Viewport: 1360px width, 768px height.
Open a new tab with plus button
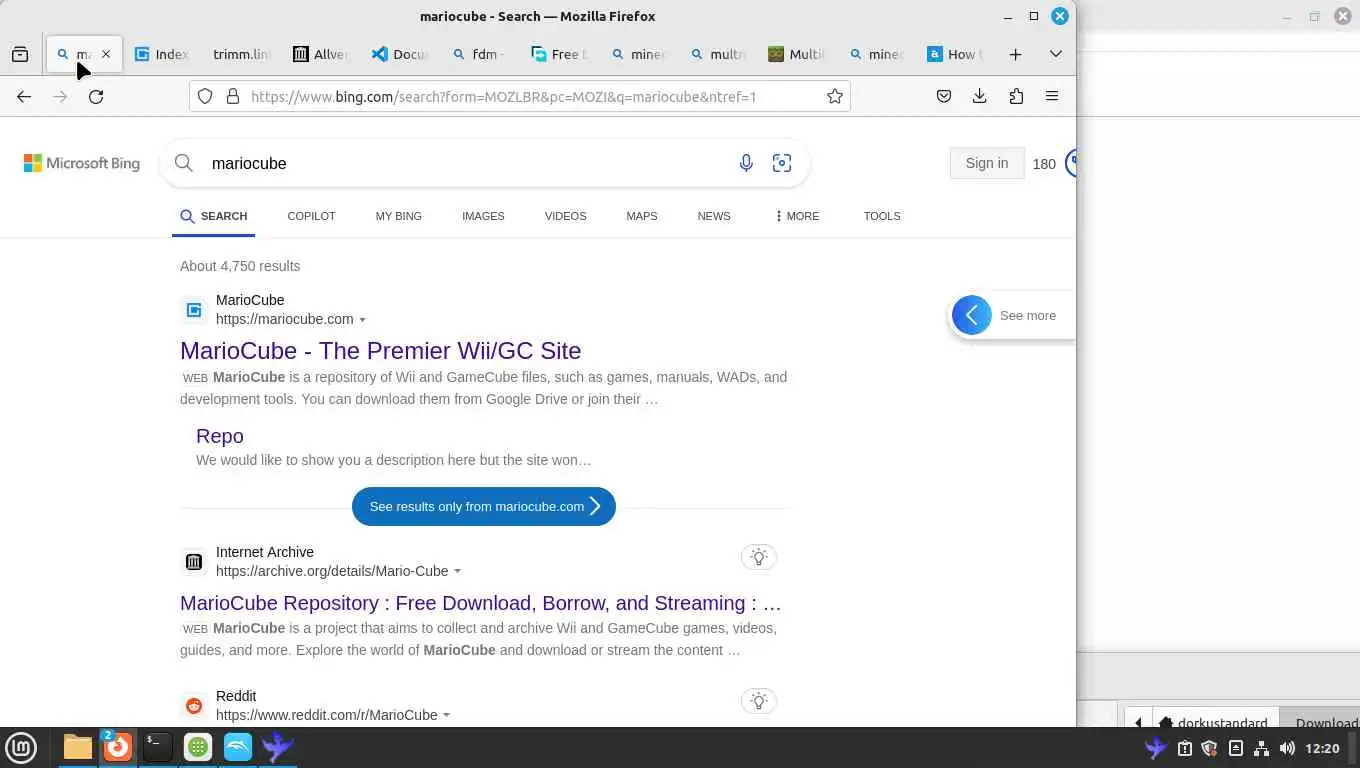click(x=1015, y=54)
